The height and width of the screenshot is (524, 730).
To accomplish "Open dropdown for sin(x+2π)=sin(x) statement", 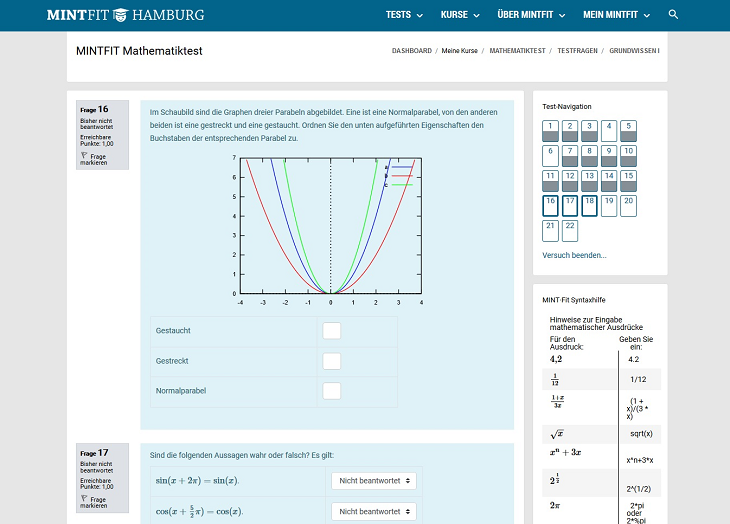I will [374, 481].
